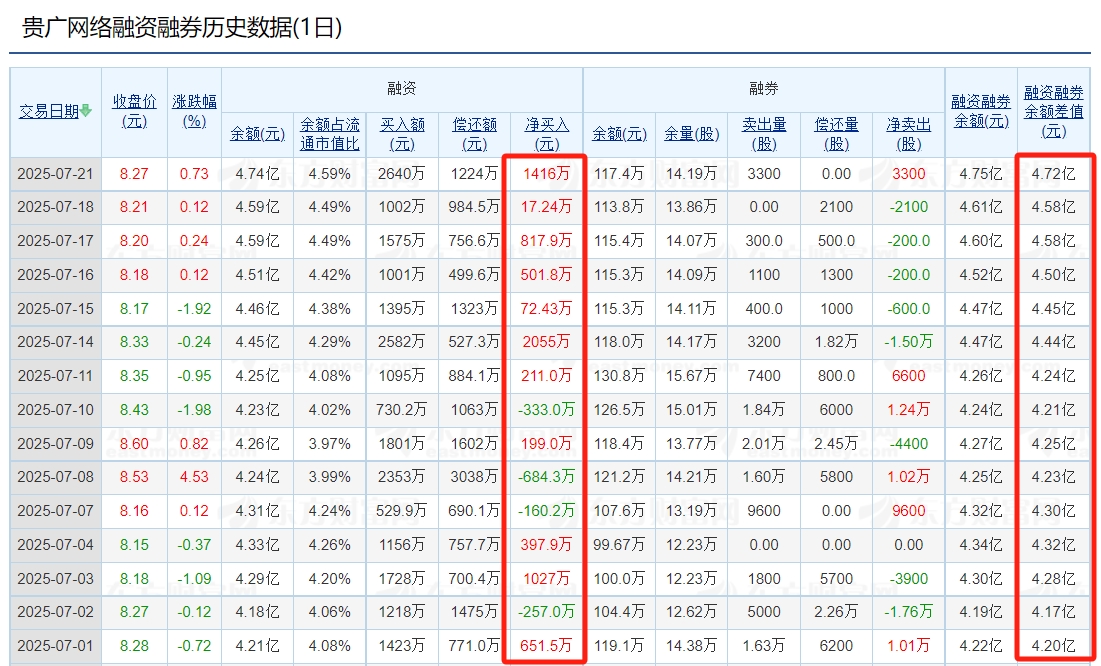1101x666 pixels.
Task: Click closing price 8.60
Action: click(134, 443)
